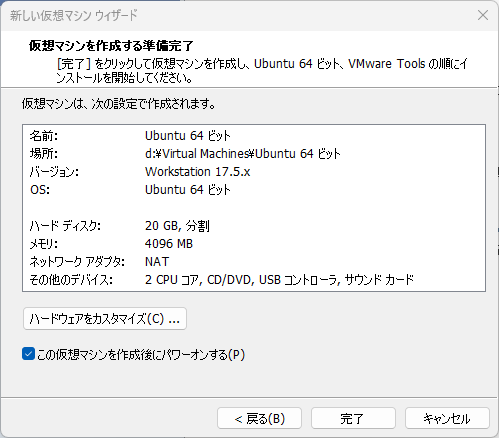Click the wizard title bar text
The height and width of the screenshot is (438, 499).
(74, 15)
